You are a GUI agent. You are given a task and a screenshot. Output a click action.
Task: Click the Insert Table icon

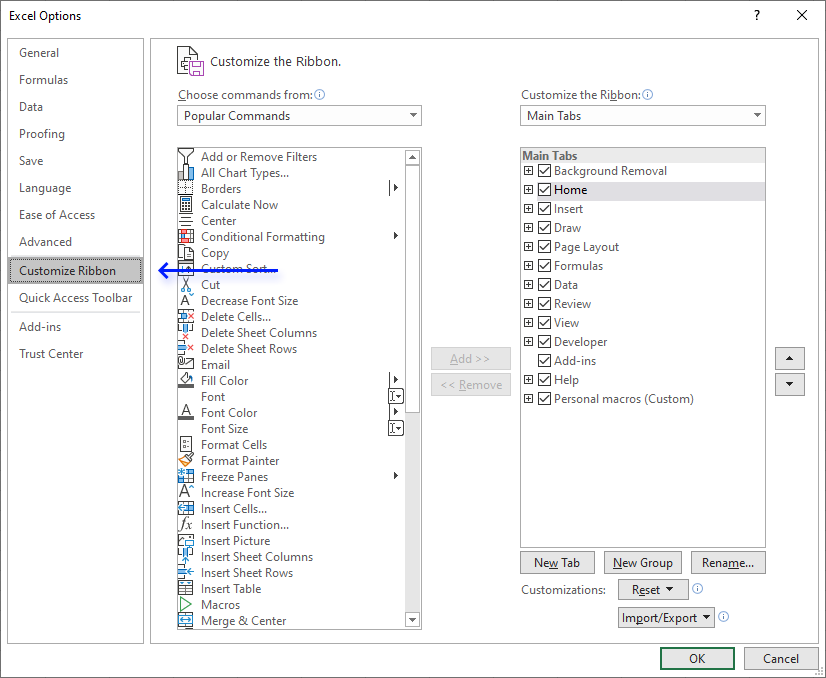tap(185, 588)
